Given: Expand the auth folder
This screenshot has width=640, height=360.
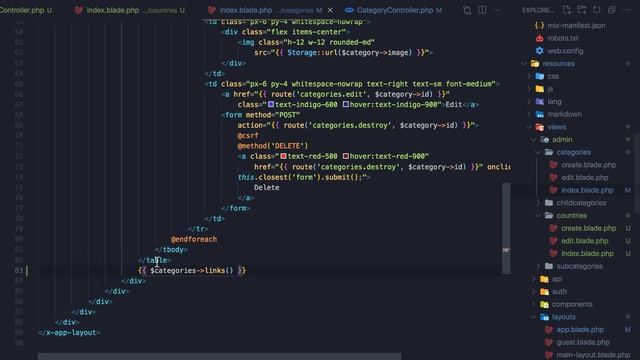Looking at the screenshot, I should [x=559, y=291].
